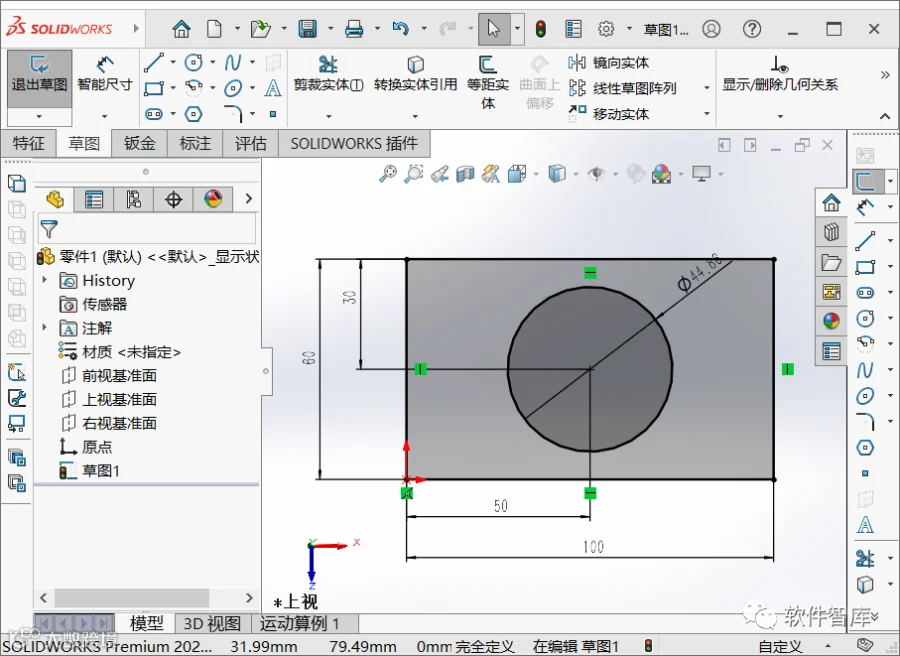Select the Straight Slot tool in the ribbon

click(153, 114)
